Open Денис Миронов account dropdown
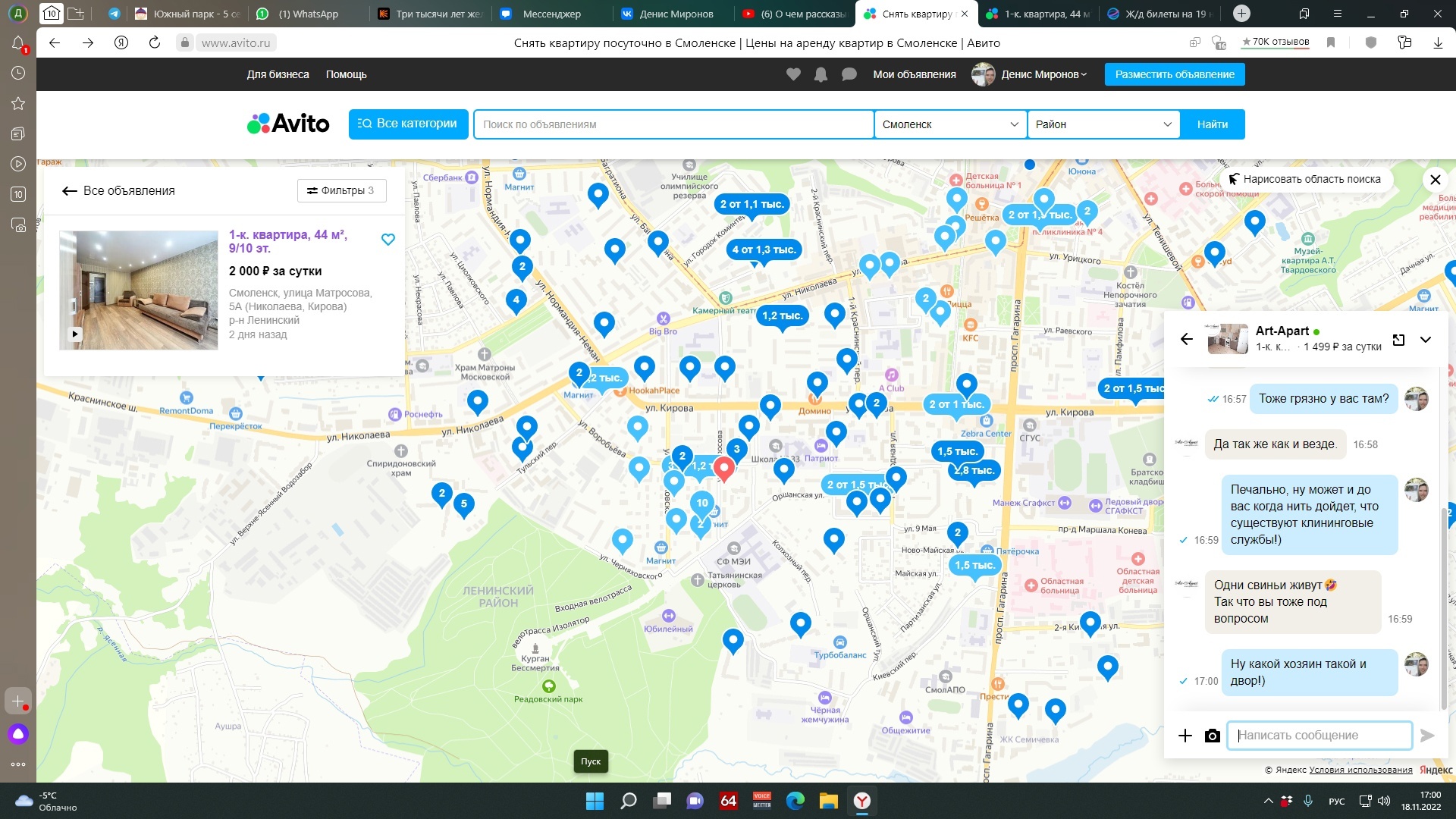Screen dimensions: 1456x819 point(1043,74)
